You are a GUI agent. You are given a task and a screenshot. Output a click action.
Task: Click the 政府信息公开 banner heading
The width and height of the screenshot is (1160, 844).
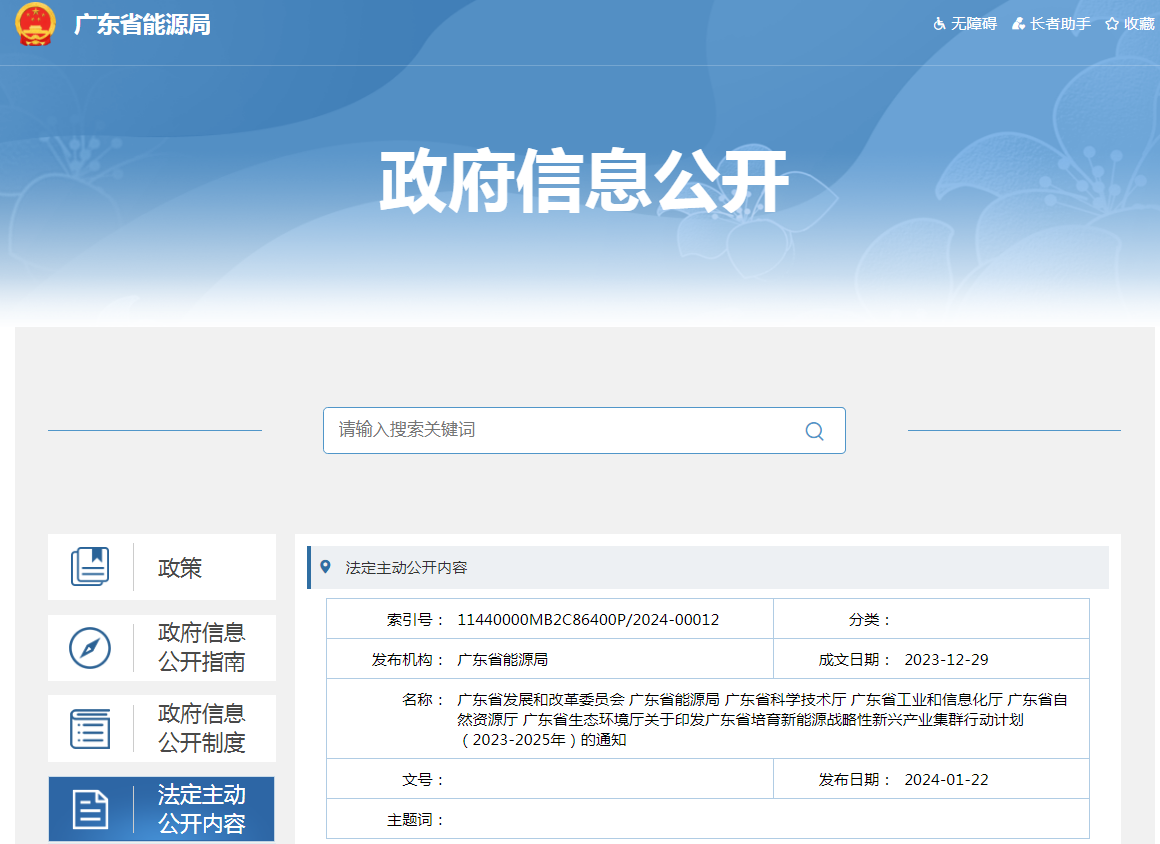click(584, 181)
